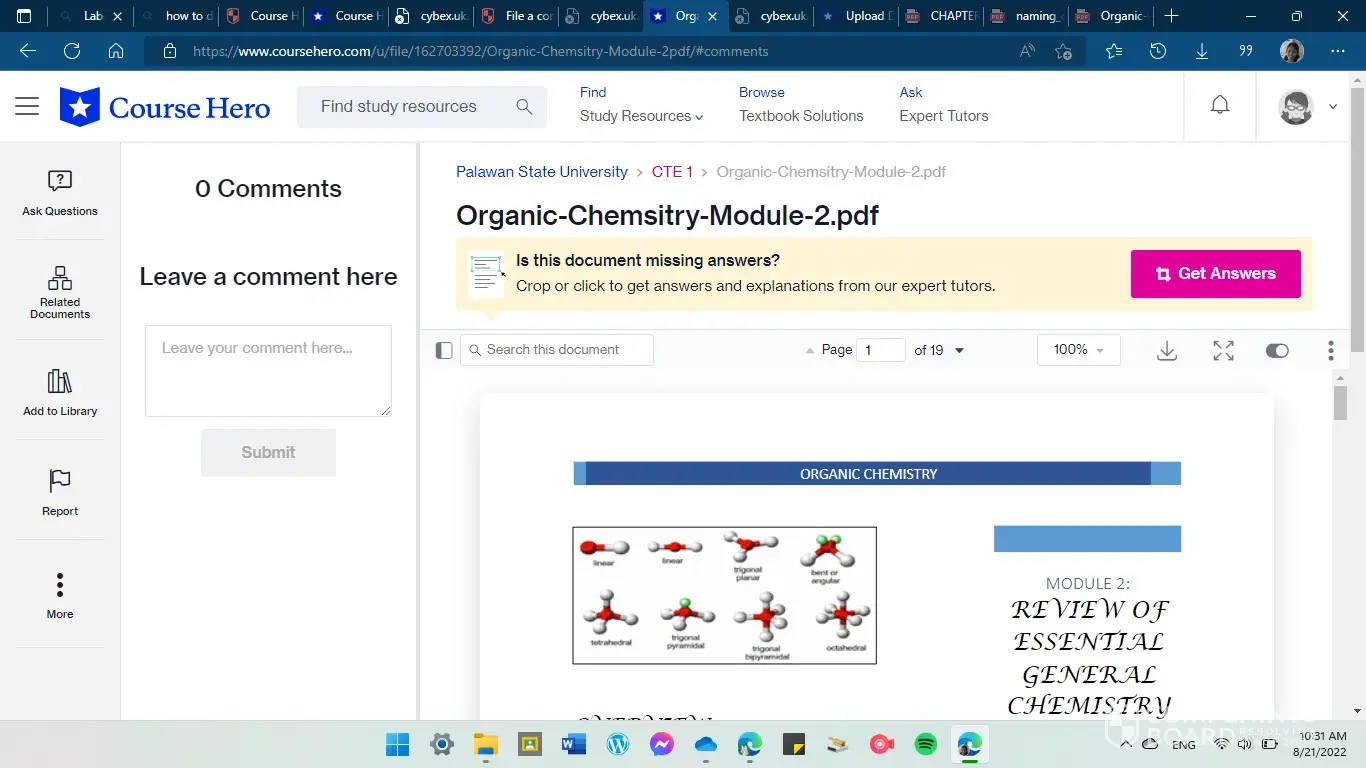The width and height of the screenshot is (1366, 768).
Task: Download the document using the download icon
Action: (x=1167, y=350)
